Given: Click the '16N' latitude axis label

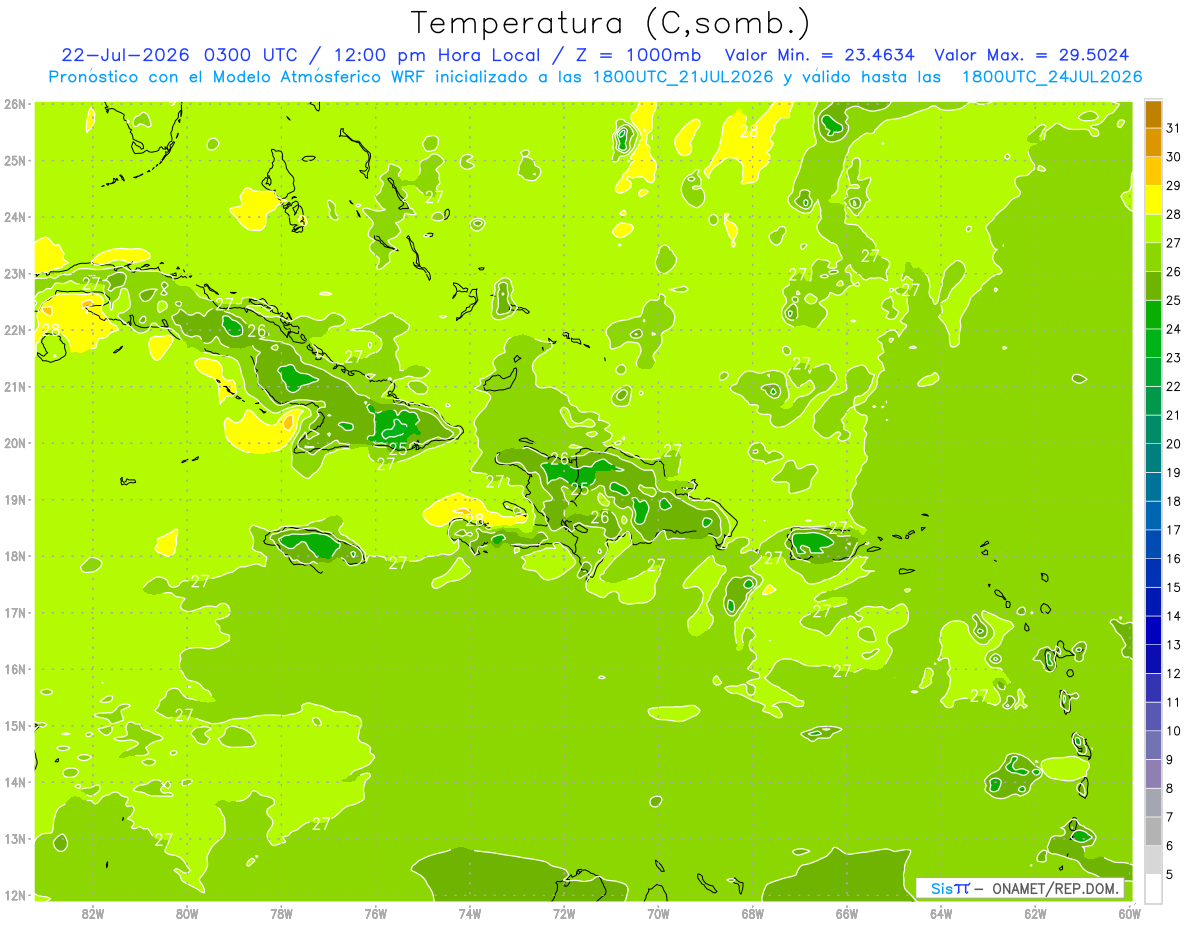Looking at the screenshot, I should pyautogui.click(x=15, y=669).
